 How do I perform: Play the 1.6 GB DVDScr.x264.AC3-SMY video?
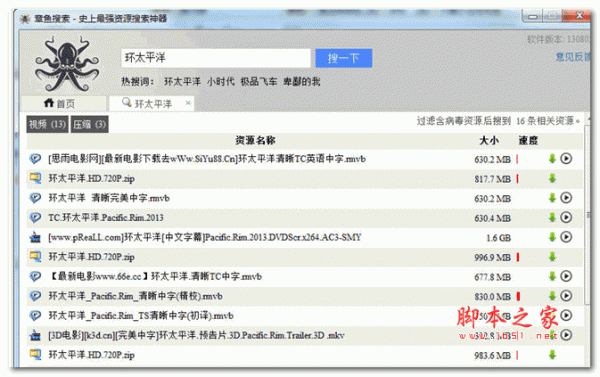pyautogui.click(x=566, y=237)
